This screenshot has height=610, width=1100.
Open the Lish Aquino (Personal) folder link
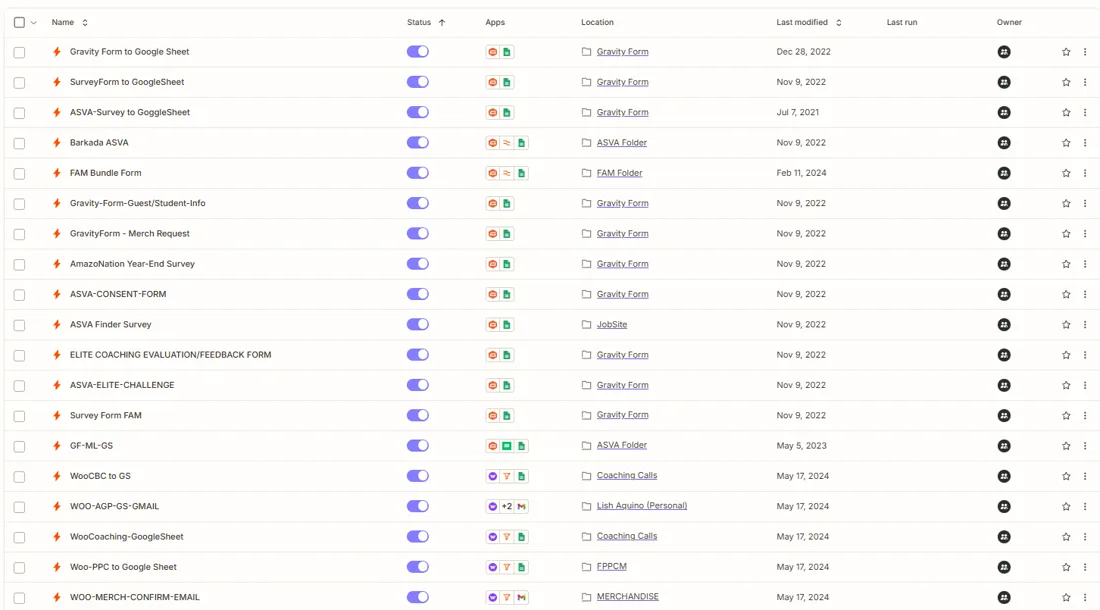[642, 506]
